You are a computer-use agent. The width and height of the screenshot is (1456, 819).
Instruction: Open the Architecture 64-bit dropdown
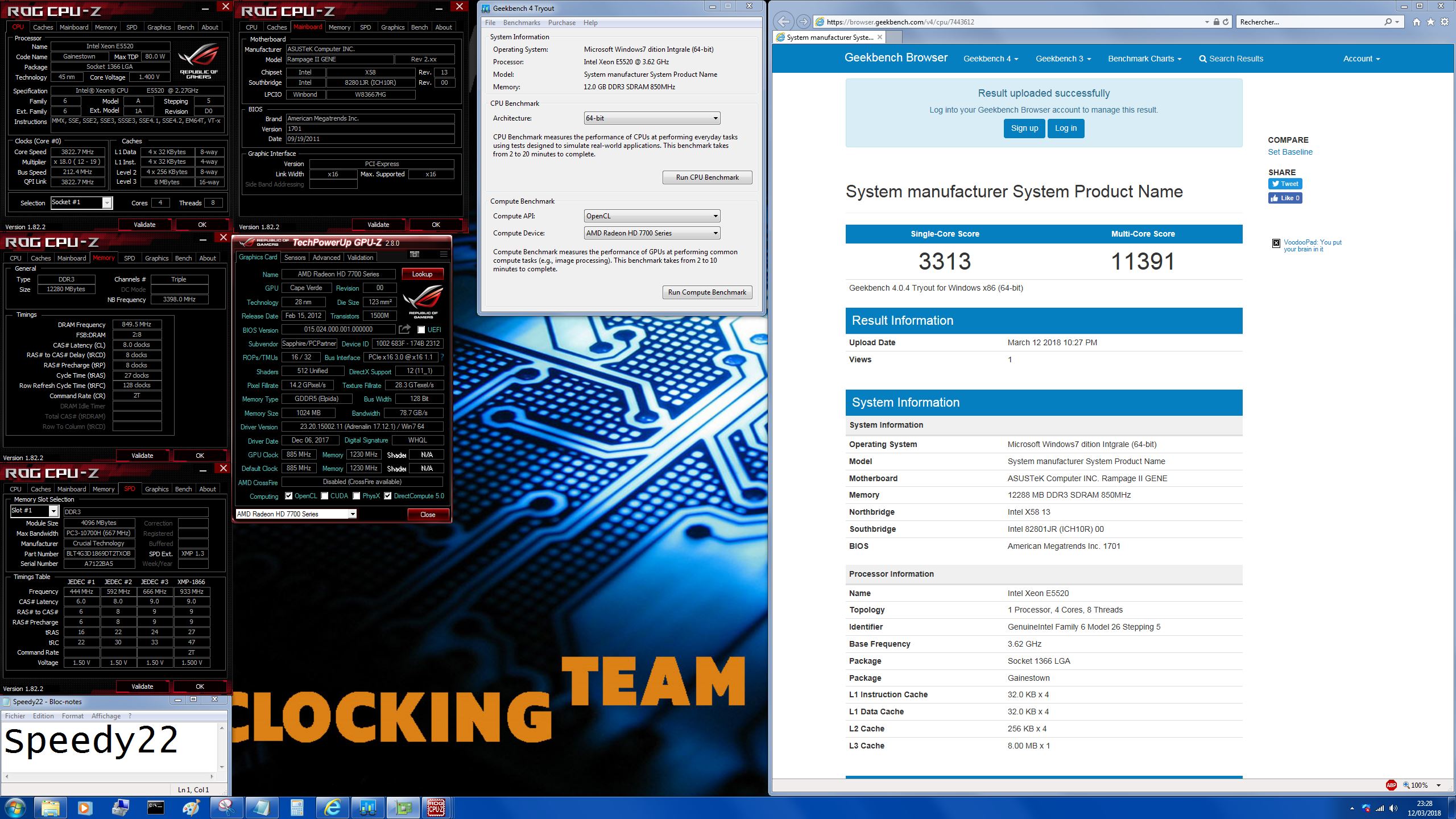pyautogui.click(x=652, y=118)
